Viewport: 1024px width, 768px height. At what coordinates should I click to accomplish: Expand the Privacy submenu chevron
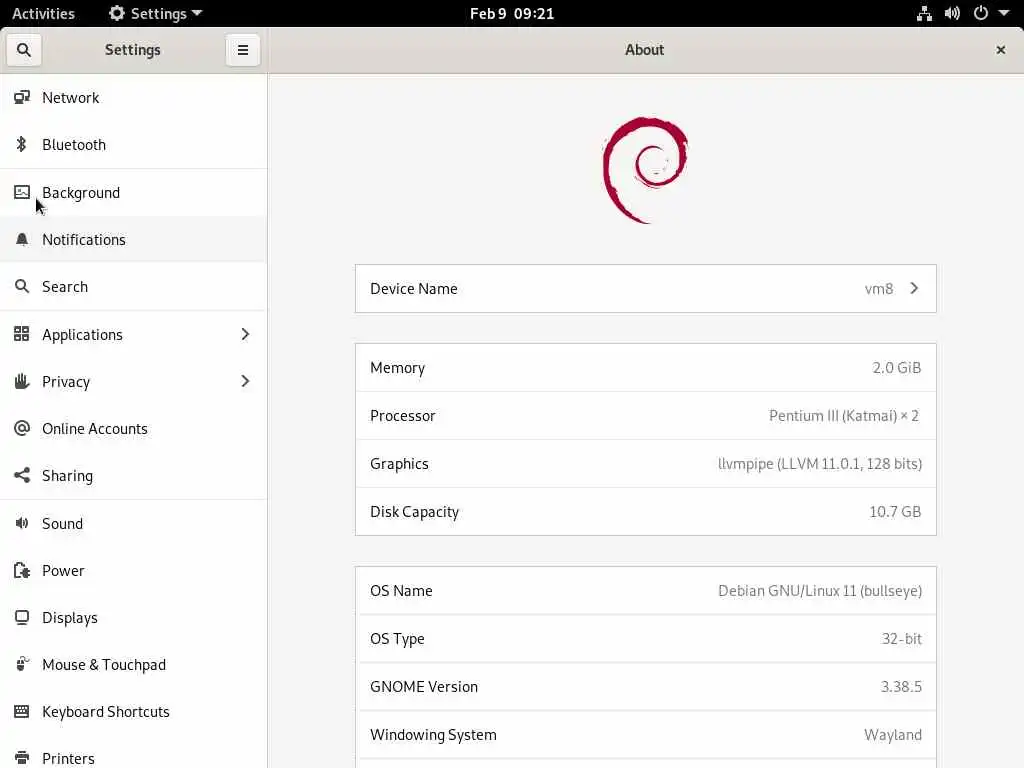coord(245,381)
